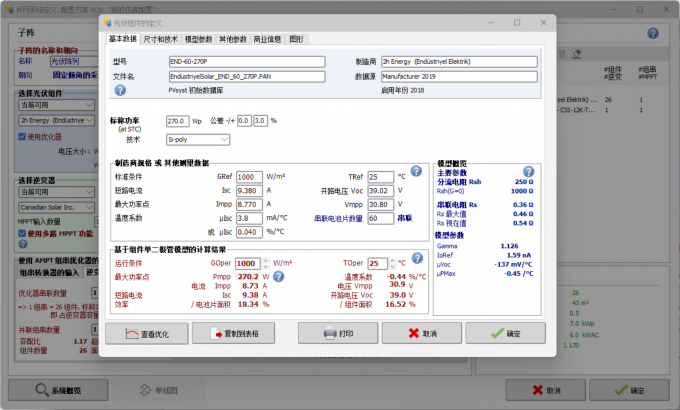Open the 组串转换器的输入 tab
680x410 pixels.
[x=49, y=272]
